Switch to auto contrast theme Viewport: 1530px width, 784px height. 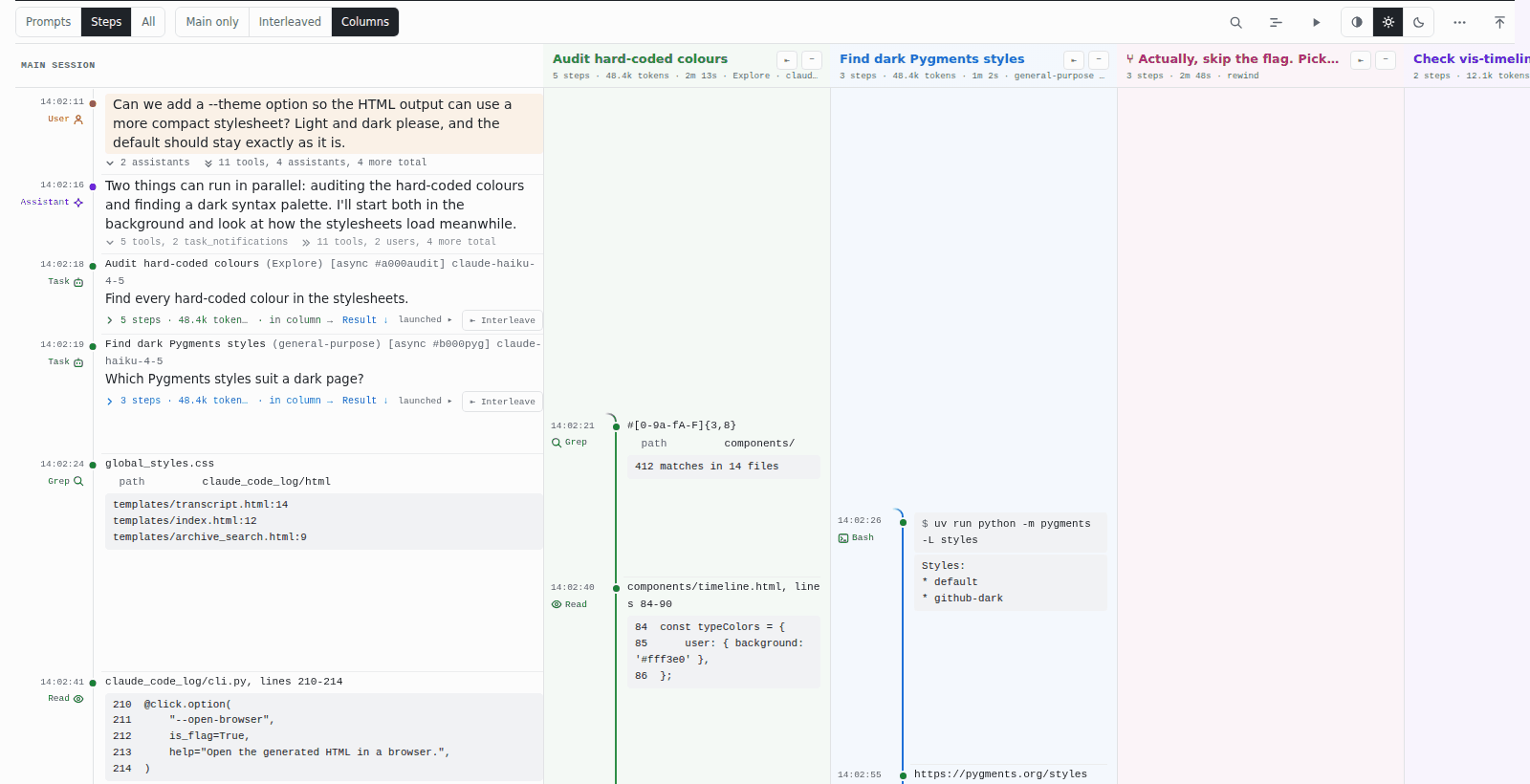coord(1357,22)
